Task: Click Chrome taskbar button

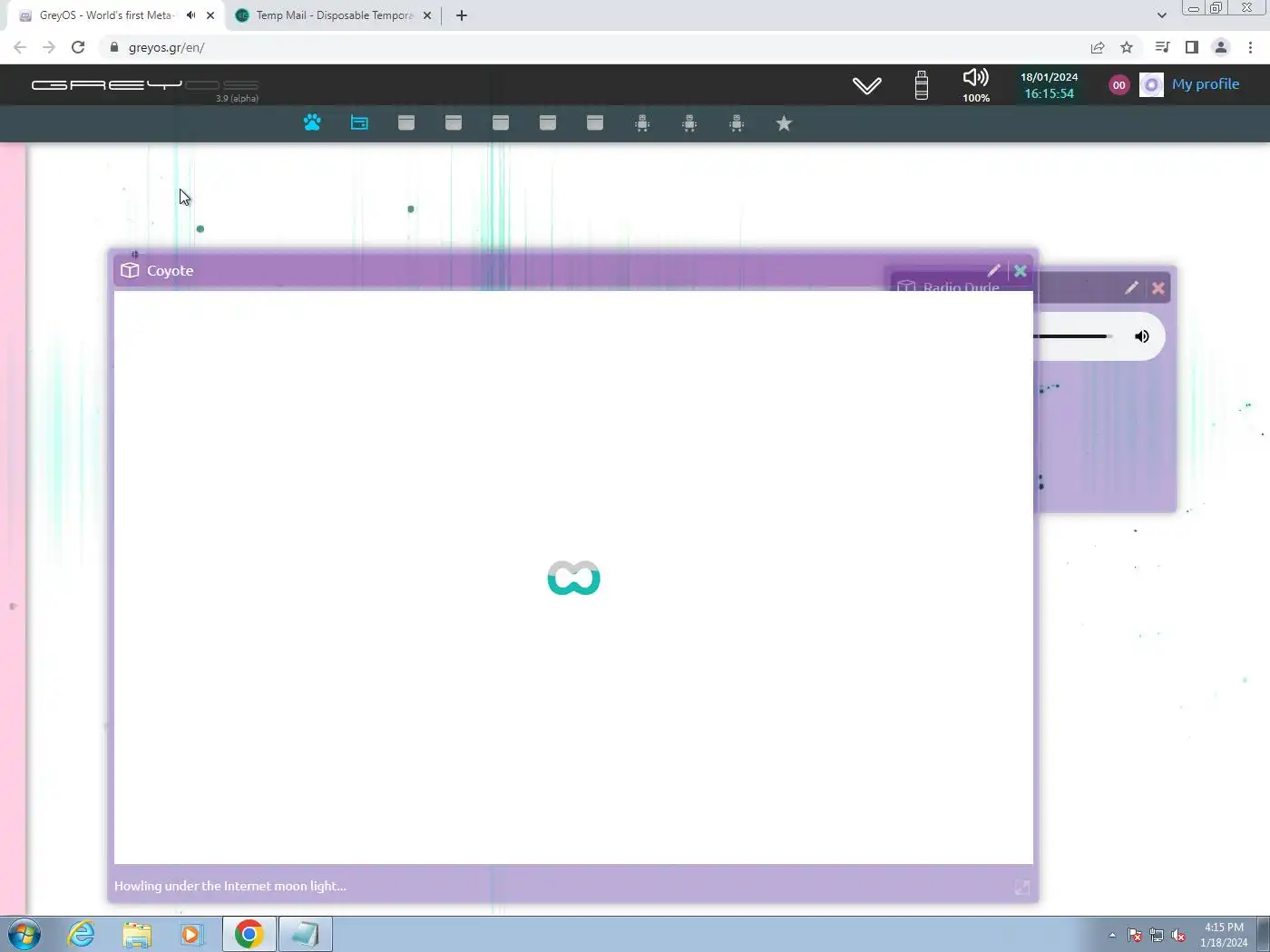Action: click(249, 934)
